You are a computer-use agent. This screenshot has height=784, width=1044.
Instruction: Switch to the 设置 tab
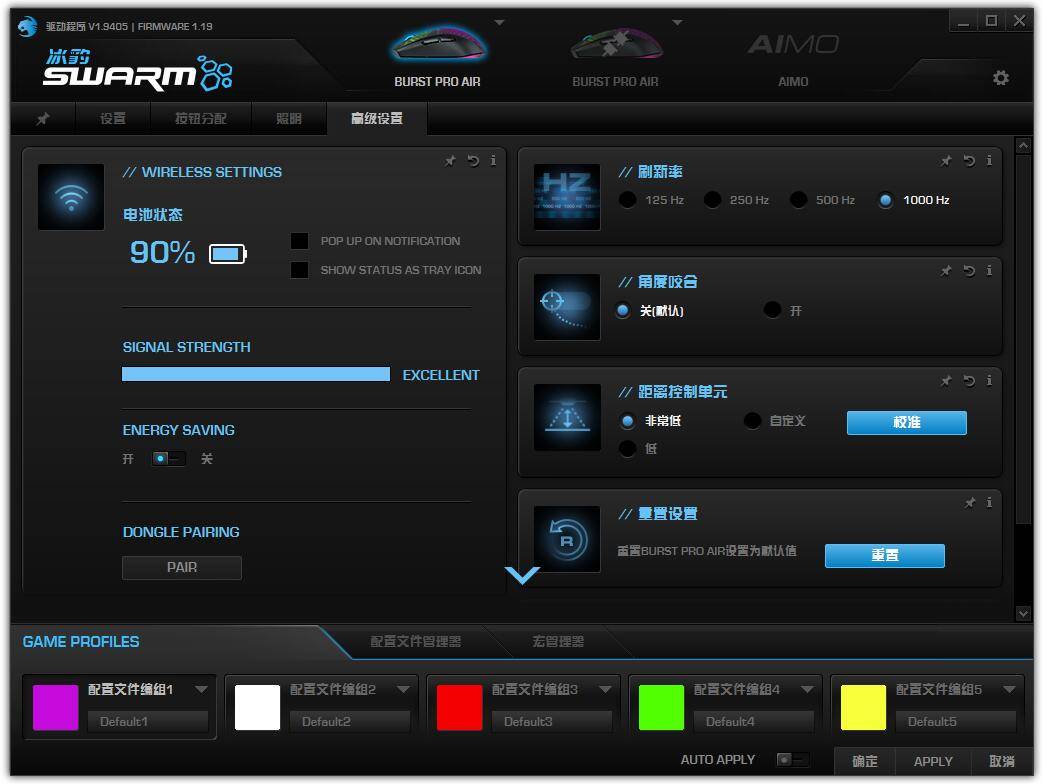[x=113, y=118]
